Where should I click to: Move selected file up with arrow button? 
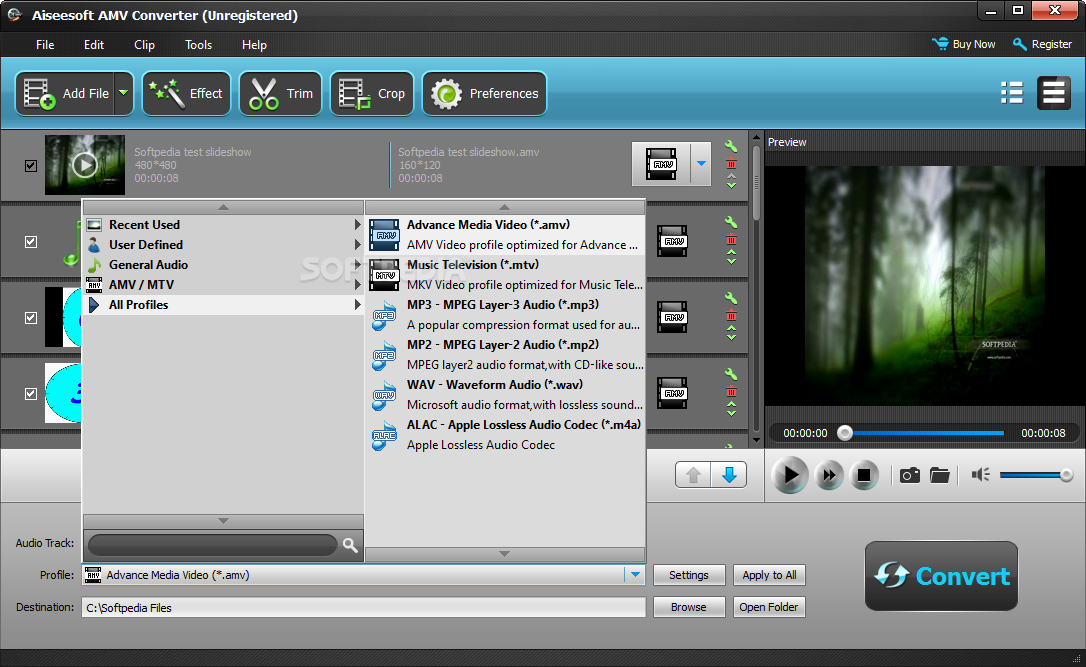tap(693, 475)
